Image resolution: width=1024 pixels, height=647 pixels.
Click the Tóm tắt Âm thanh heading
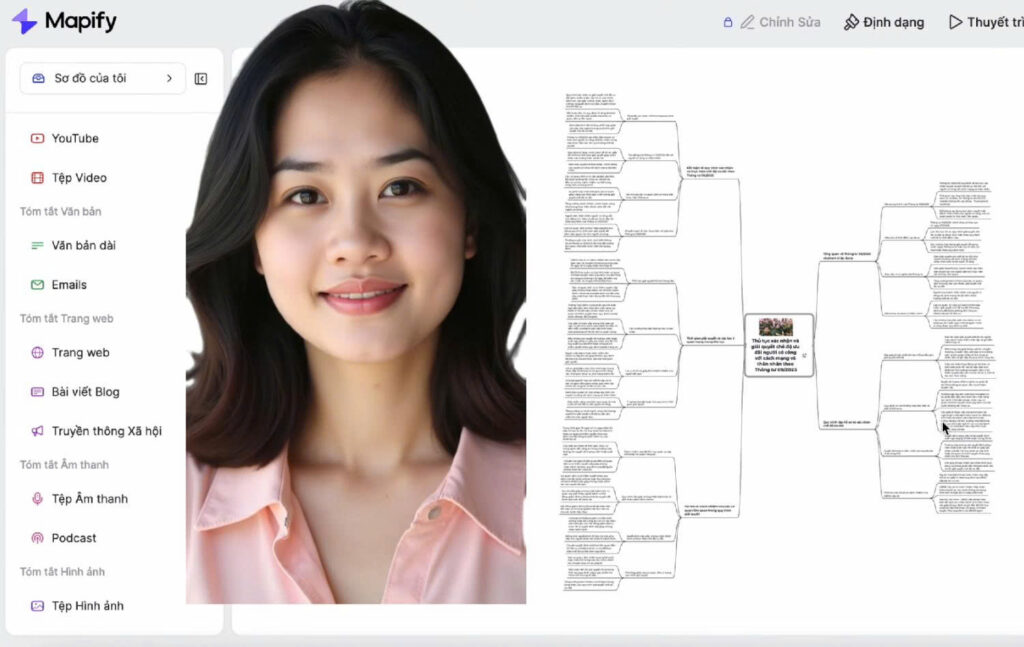[64, 465]
